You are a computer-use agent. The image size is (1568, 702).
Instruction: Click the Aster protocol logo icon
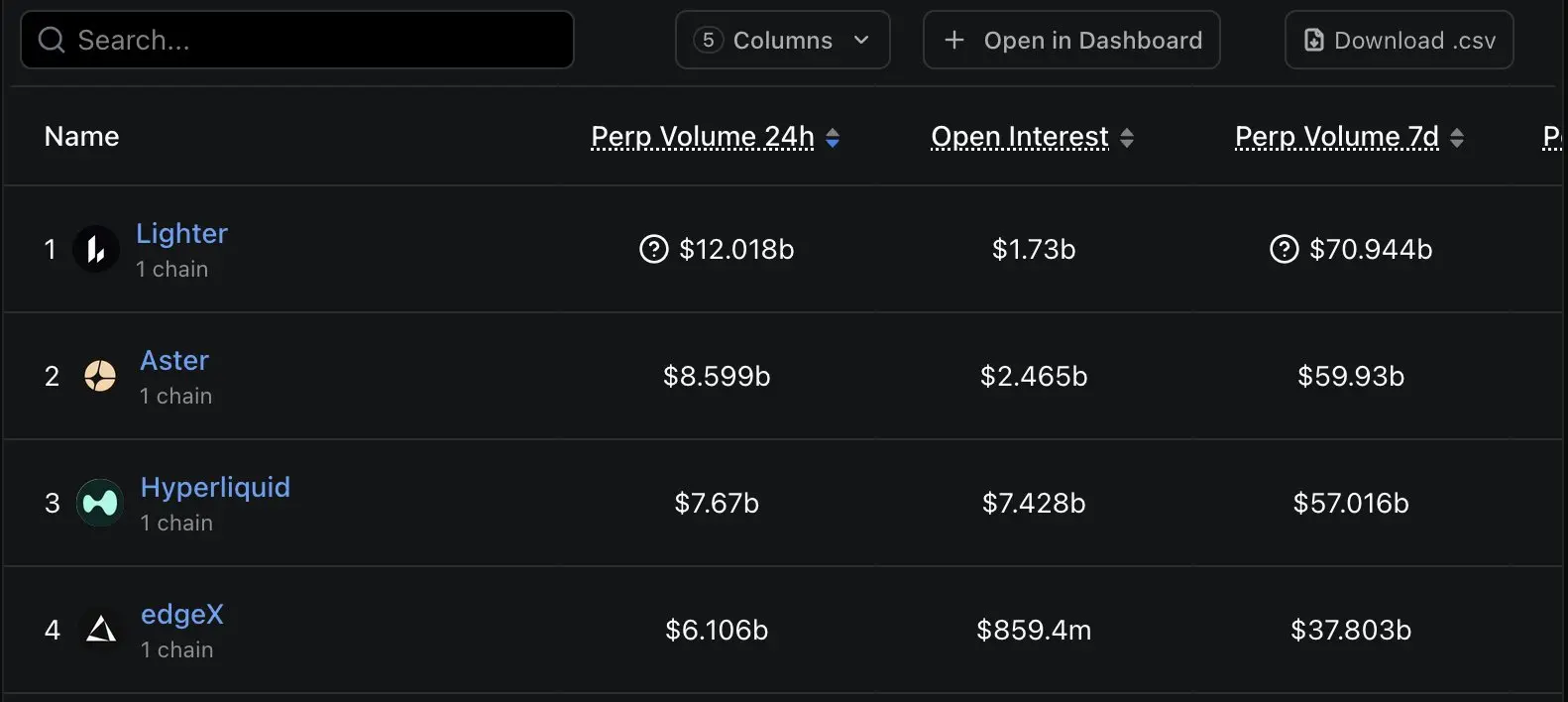tap(100, 376)
